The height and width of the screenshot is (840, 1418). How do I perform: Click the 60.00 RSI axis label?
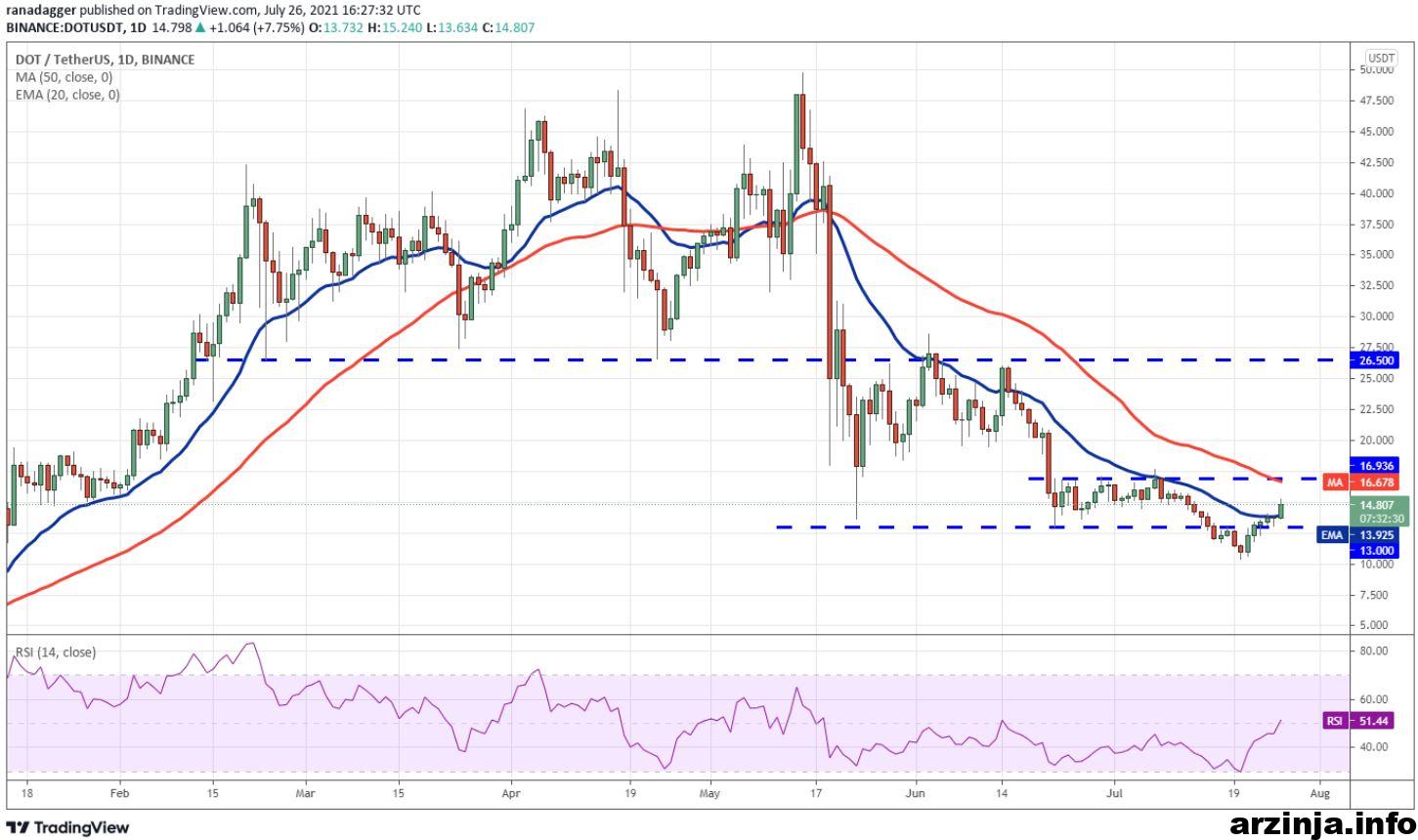(1373, 699)
